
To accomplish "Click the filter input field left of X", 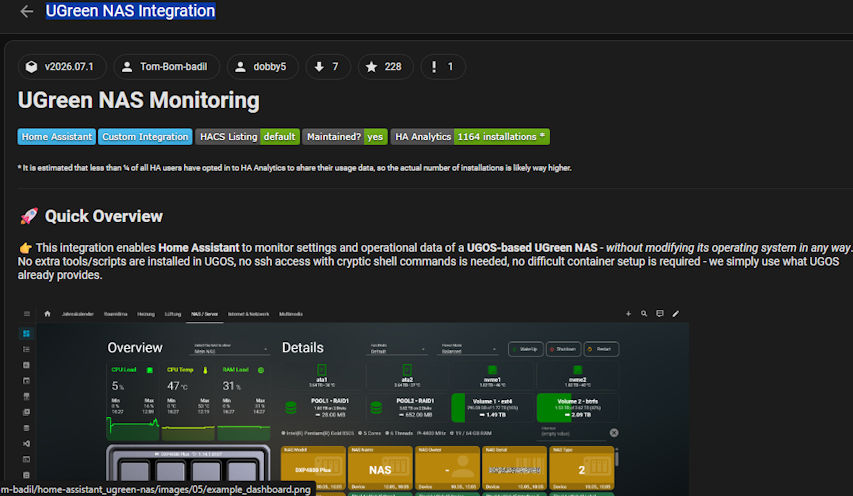I will tap(572, 432).
